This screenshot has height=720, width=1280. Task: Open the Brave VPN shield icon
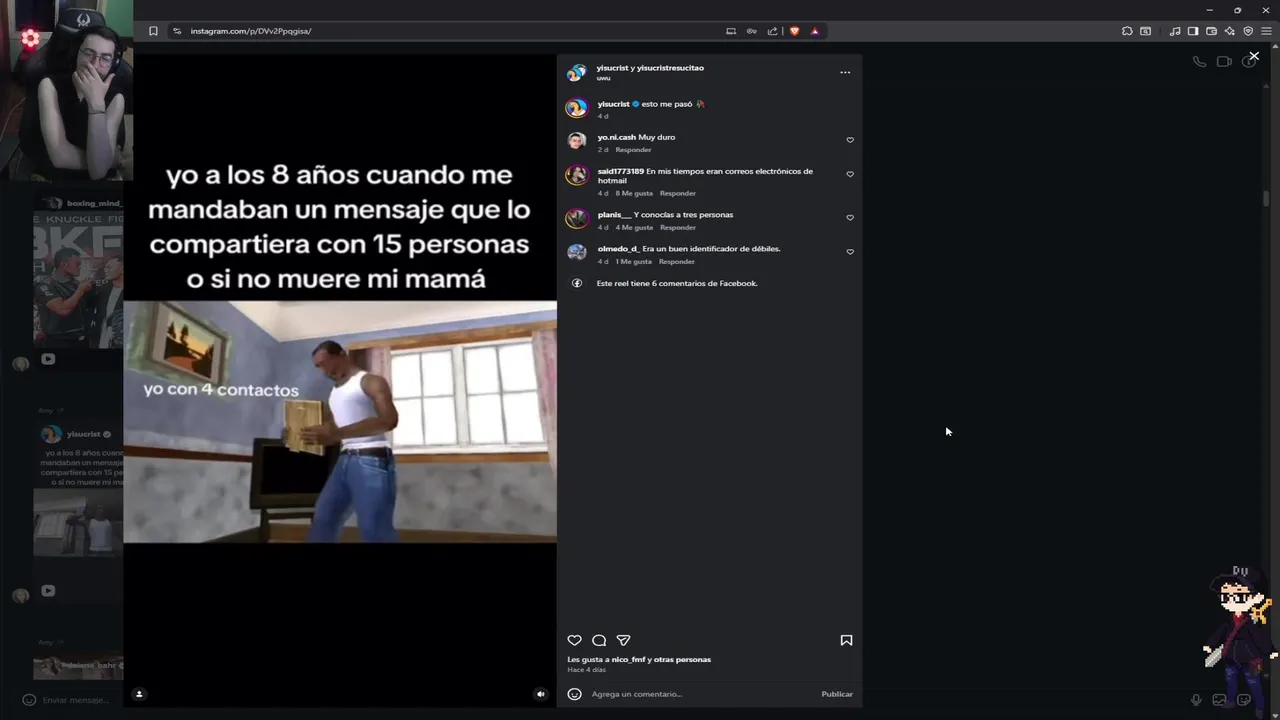pos(1248,31)
